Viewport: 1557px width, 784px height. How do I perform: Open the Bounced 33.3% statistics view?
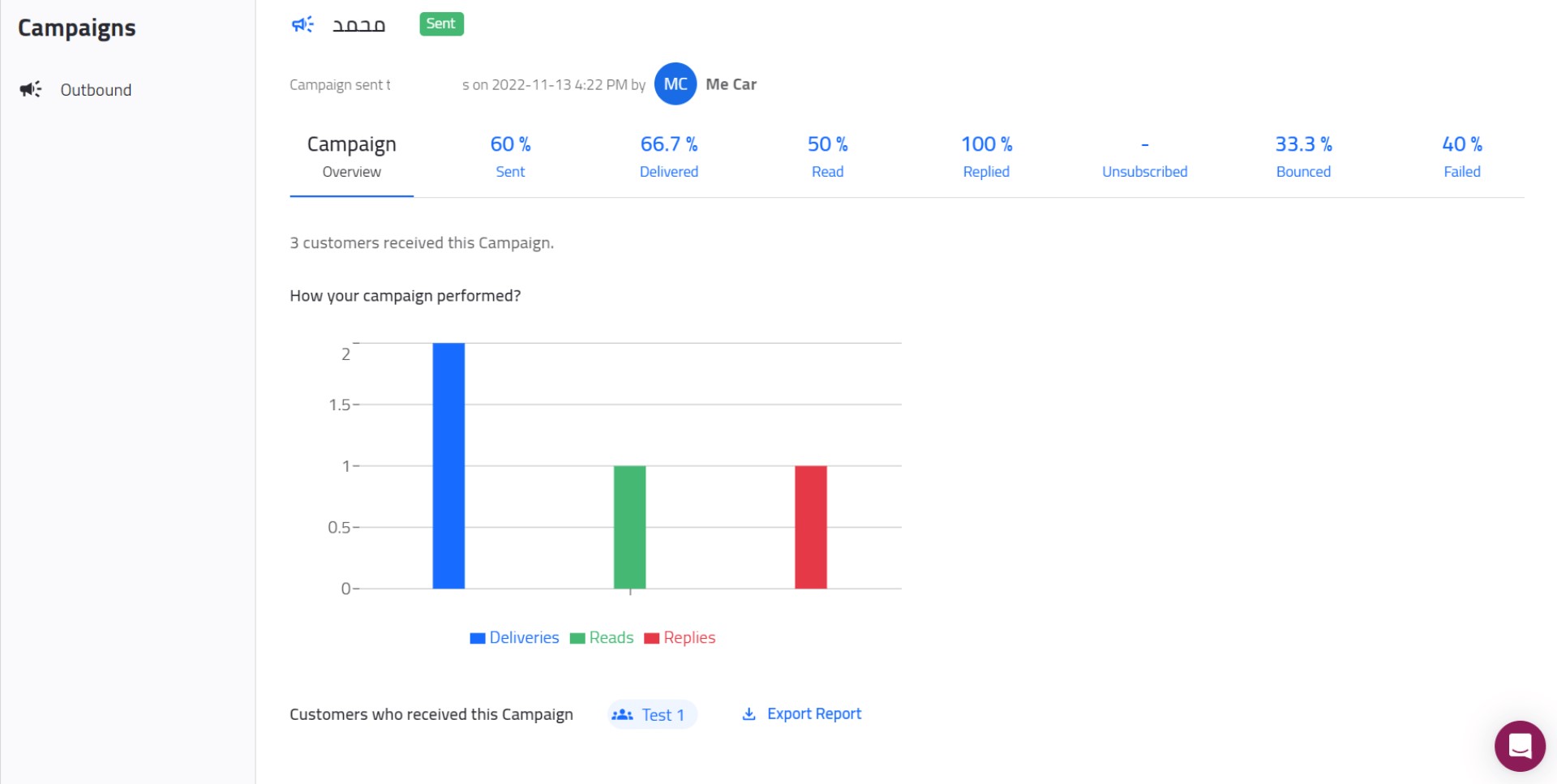click(1302, 156)
